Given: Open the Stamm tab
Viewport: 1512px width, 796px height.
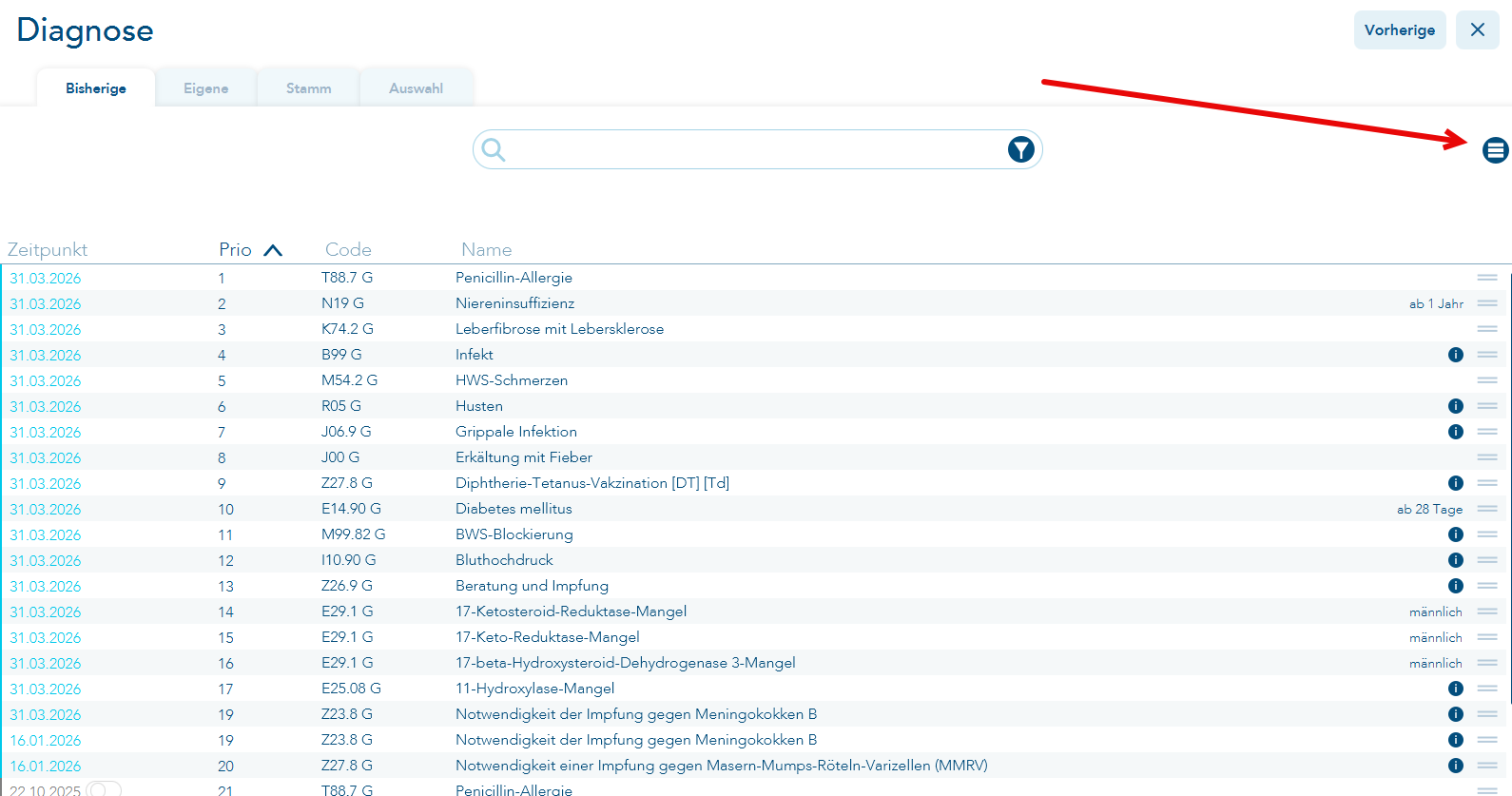Looking at the screenshot, I should (308, 88).
